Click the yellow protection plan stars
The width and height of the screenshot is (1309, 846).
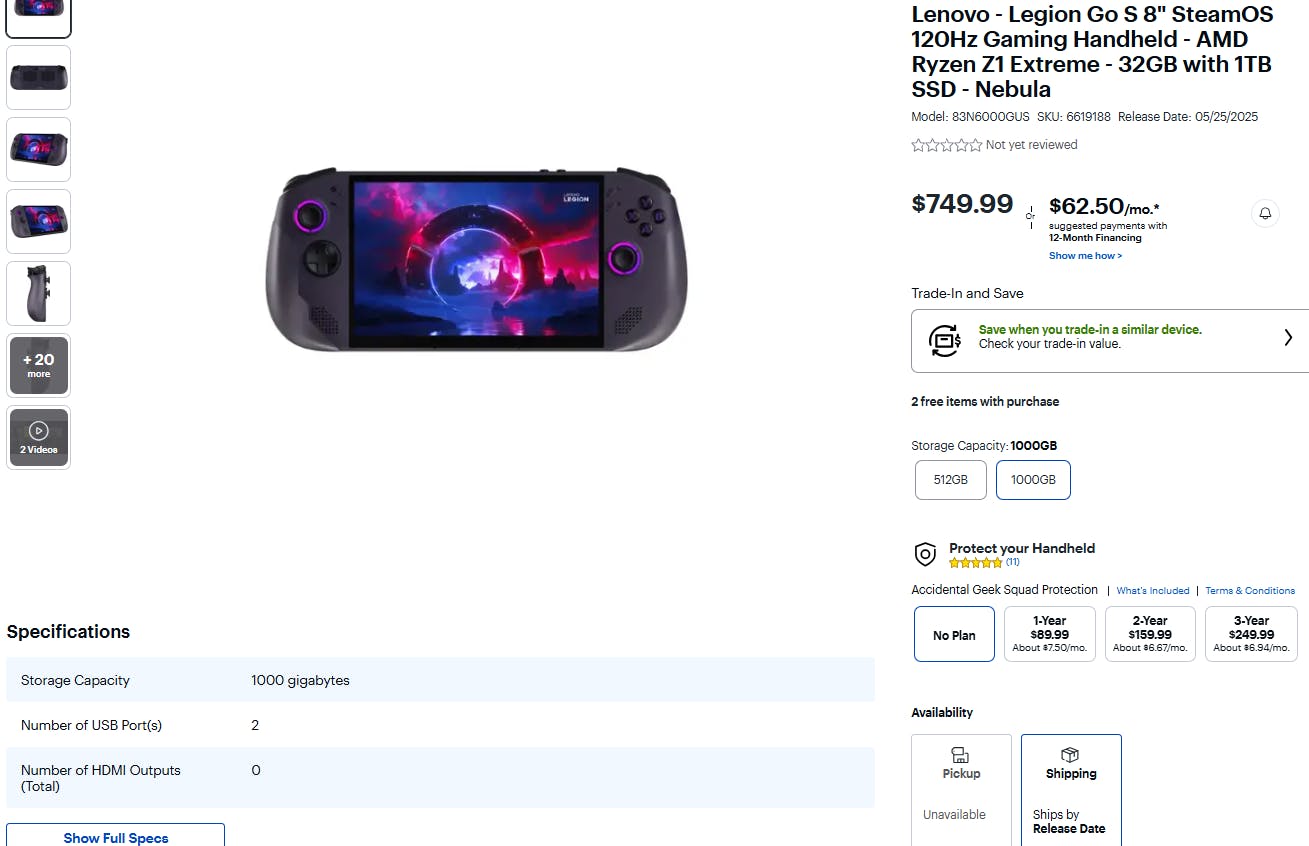[x=975, y=563]
